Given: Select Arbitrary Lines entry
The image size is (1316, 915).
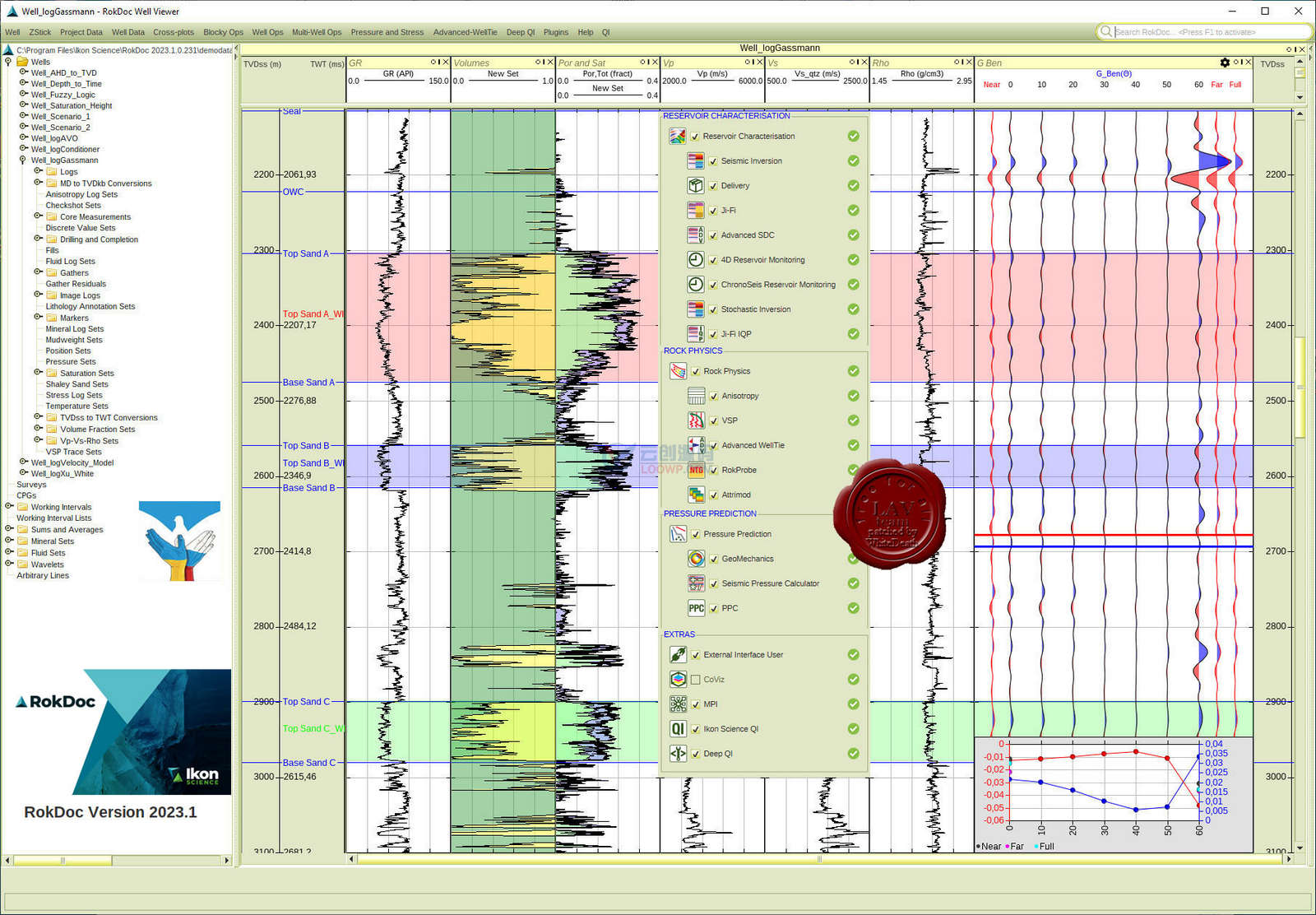Looking at the screenshot, I should tap(43, 575).
